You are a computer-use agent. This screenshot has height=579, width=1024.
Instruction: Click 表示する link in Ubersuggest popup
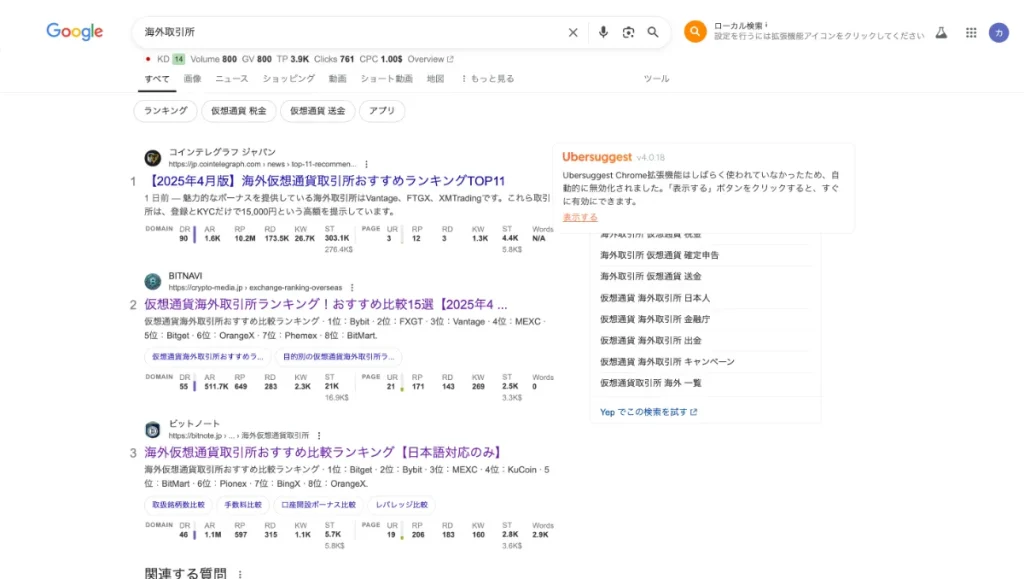point(580,217)
